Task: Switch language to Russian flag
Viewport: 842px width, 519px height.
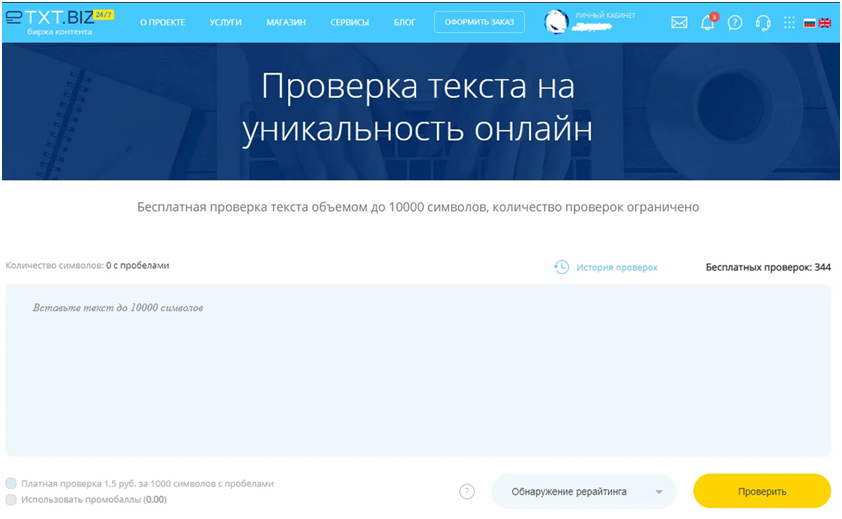Action: pos(809,23)
